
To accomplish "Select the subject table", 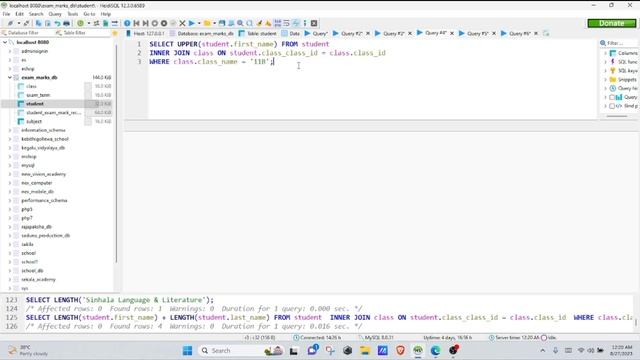I will point(34,121).
